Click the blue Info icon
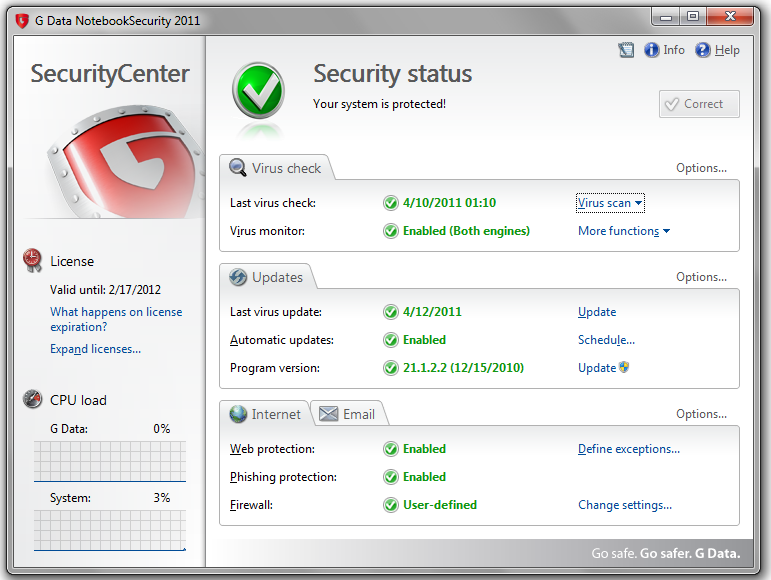This screenshot has height=580, width=771. click(x=652, y=50)
